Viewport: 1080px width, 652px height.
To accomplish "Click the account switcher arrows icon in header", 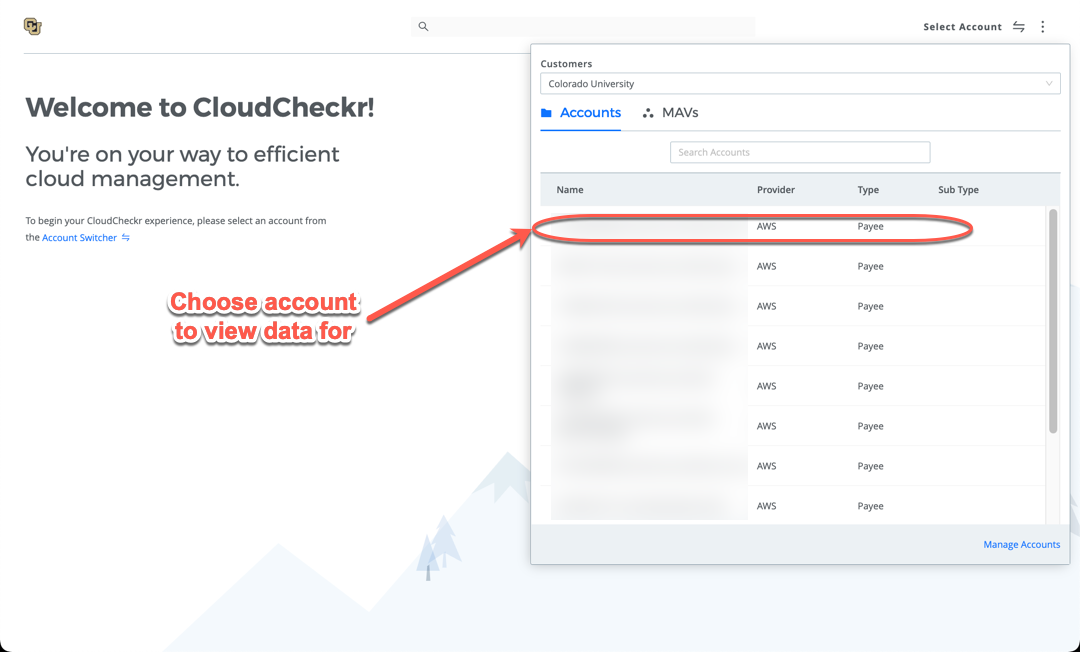I will coord(1019,27).
